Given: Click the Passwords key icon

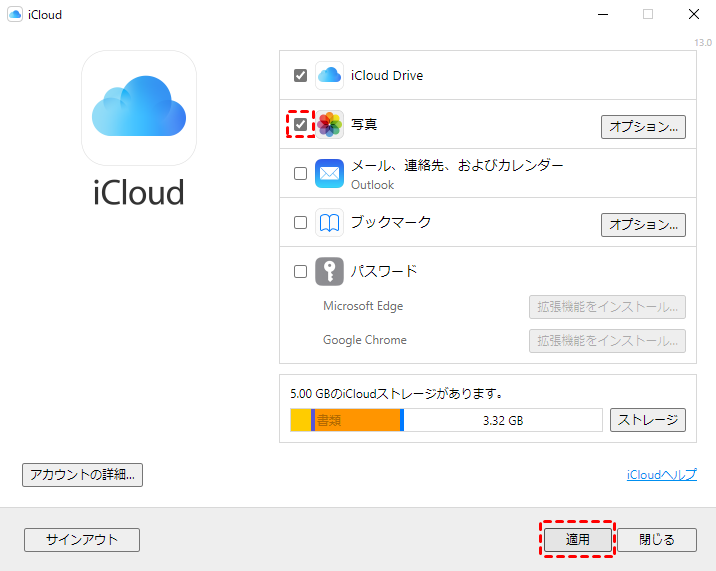Looking at the screenshot, I should (329, 271).
